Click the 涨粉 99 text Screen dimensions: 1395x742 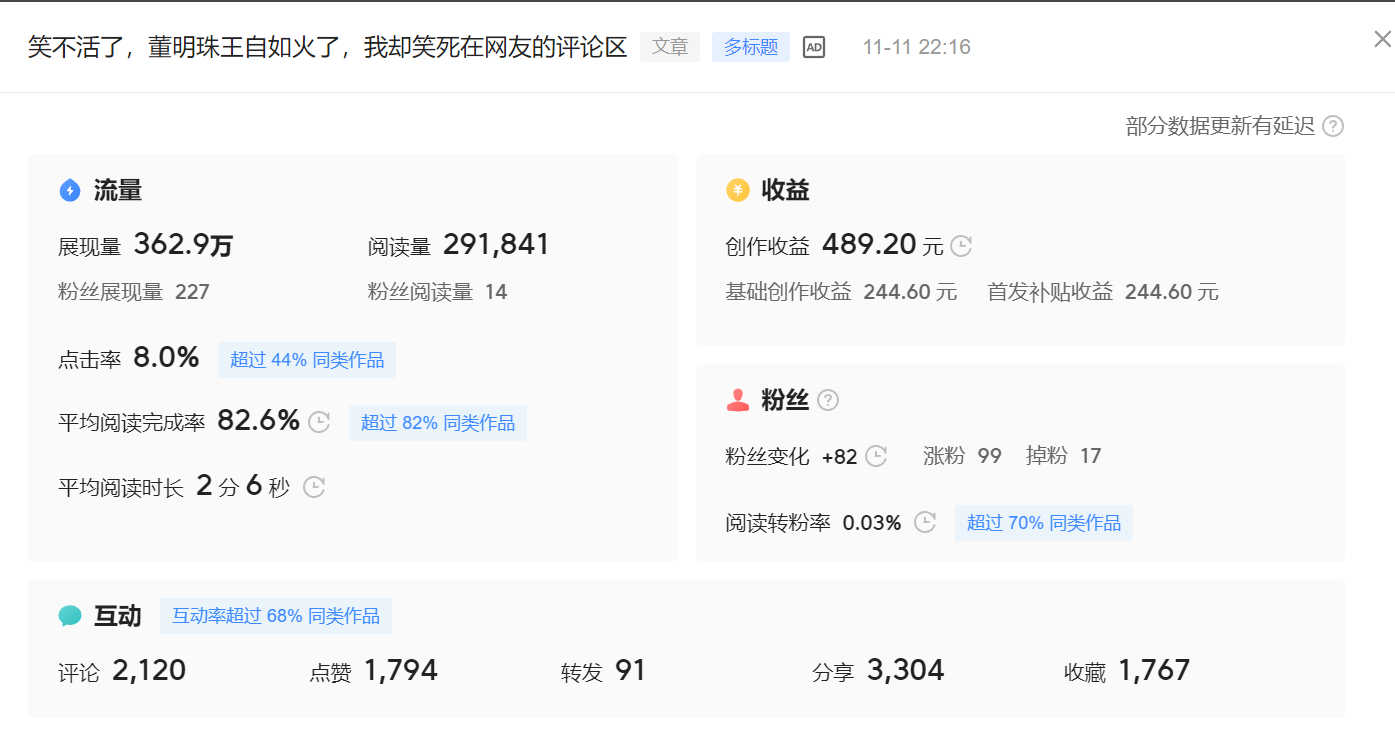[x=962, y=456]
